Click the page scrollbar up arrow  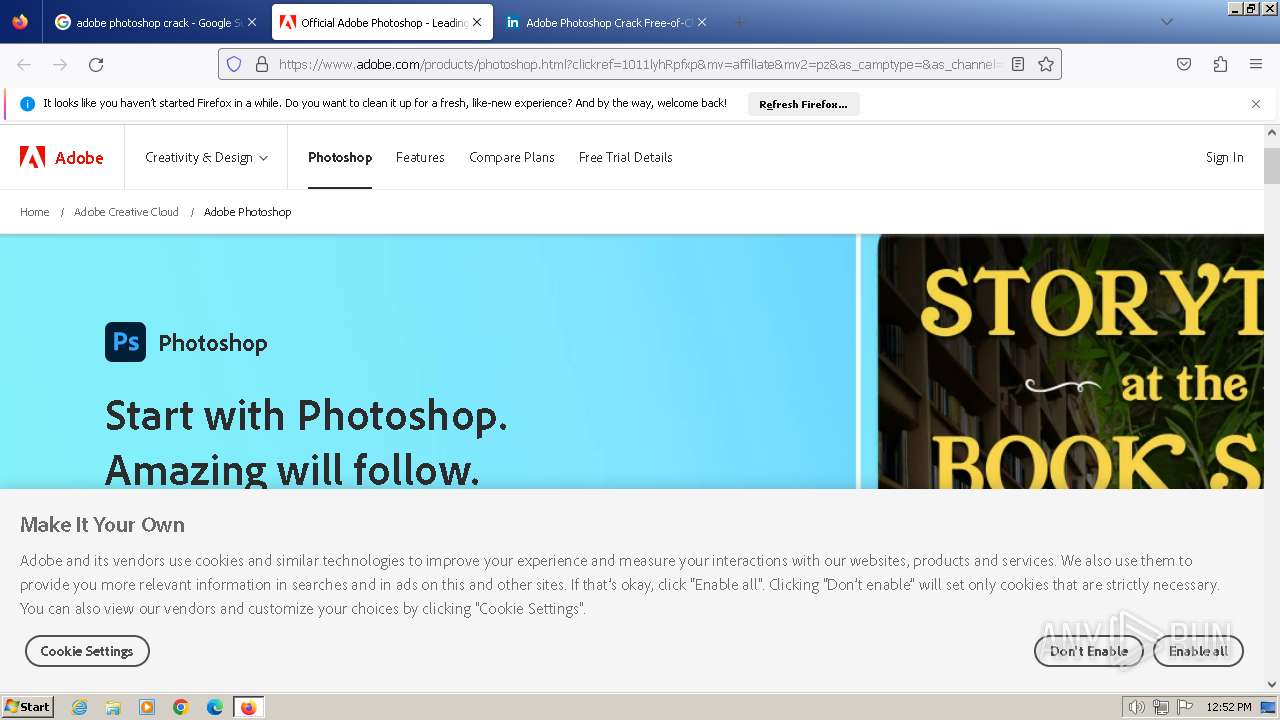coord(1272,133)
